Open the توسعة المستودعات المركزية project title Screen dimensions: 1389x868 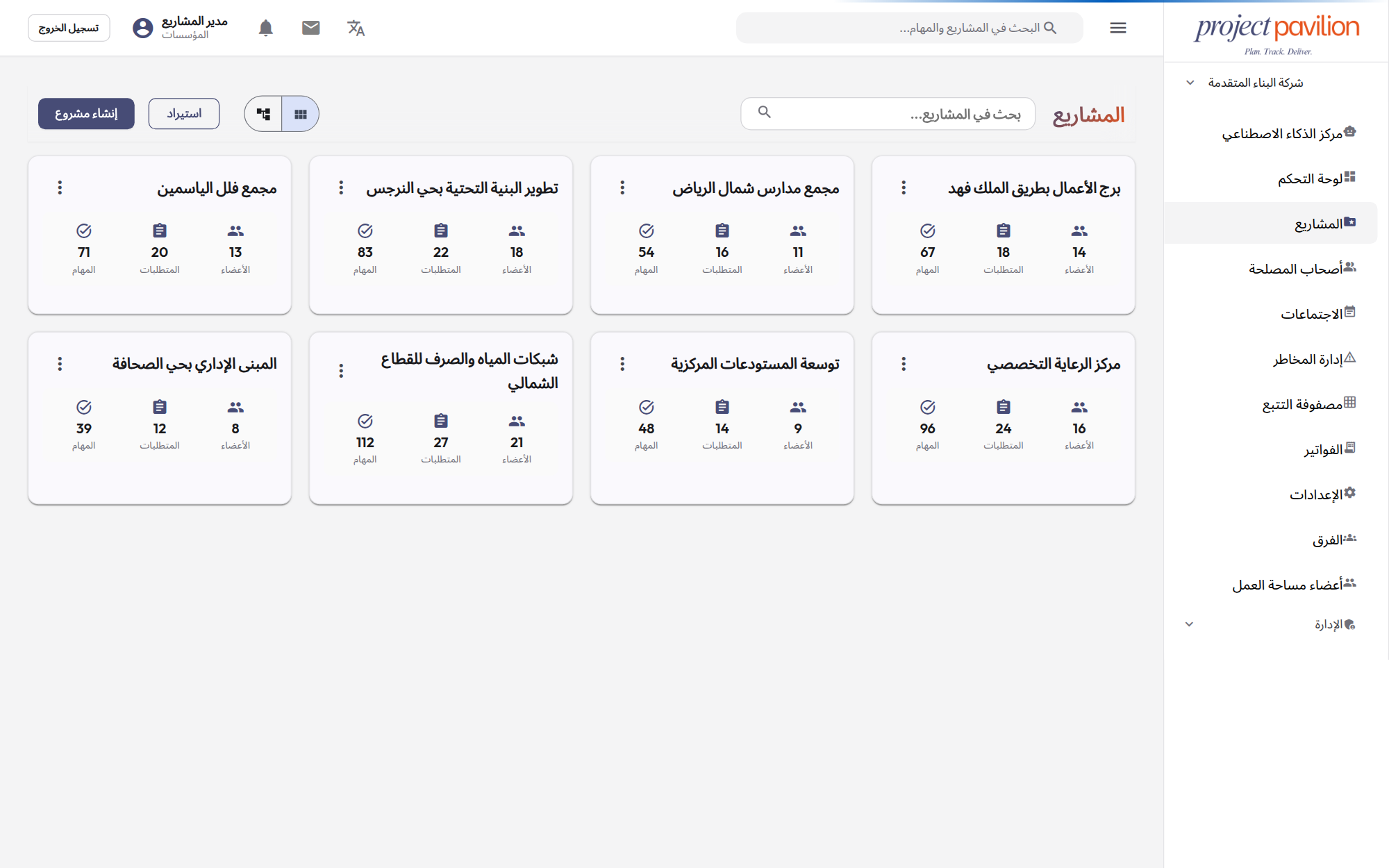click(x=755, y=364)
